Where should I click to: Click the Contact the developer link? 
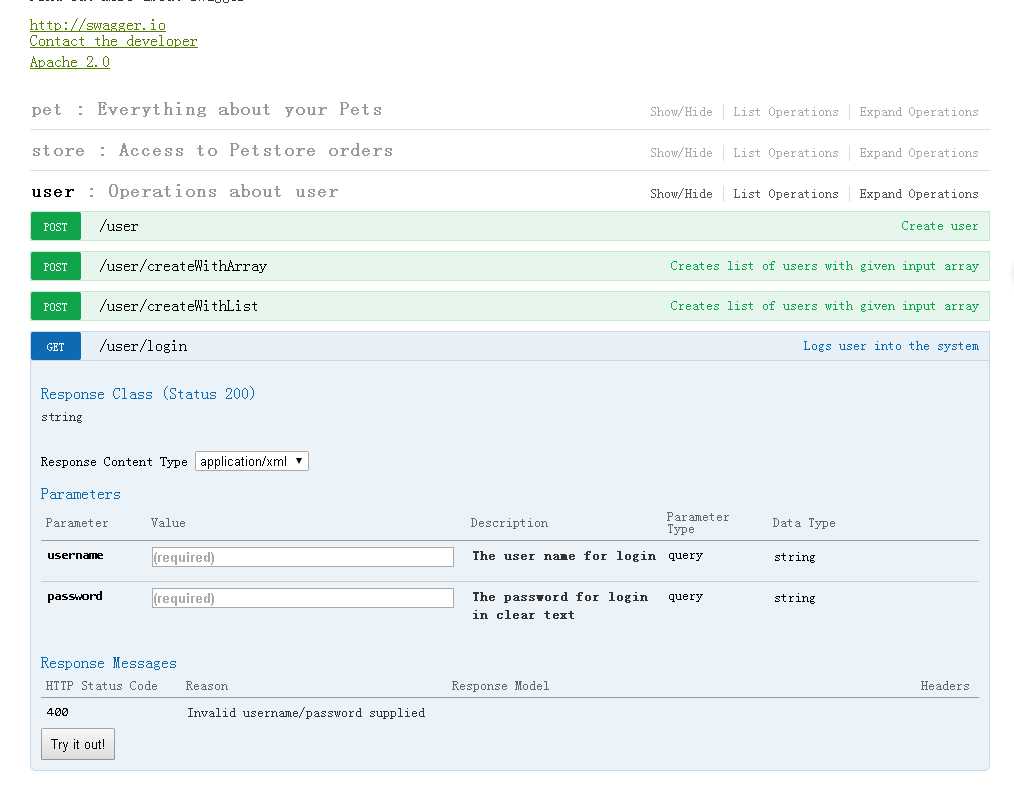click(x=113, y=41)
